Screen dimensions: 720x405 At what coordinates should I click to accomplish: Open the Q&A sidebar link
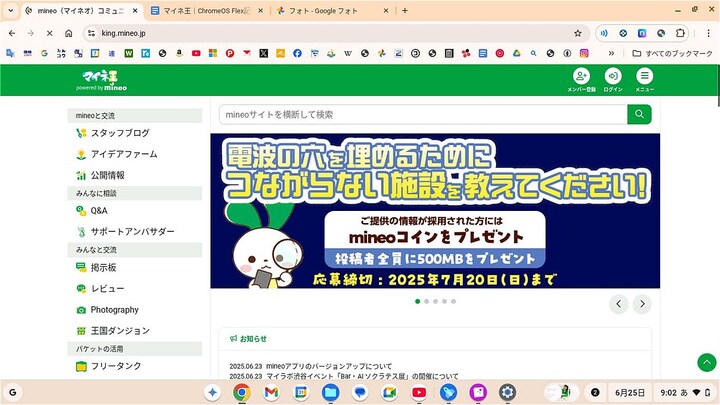coord(92,211)
